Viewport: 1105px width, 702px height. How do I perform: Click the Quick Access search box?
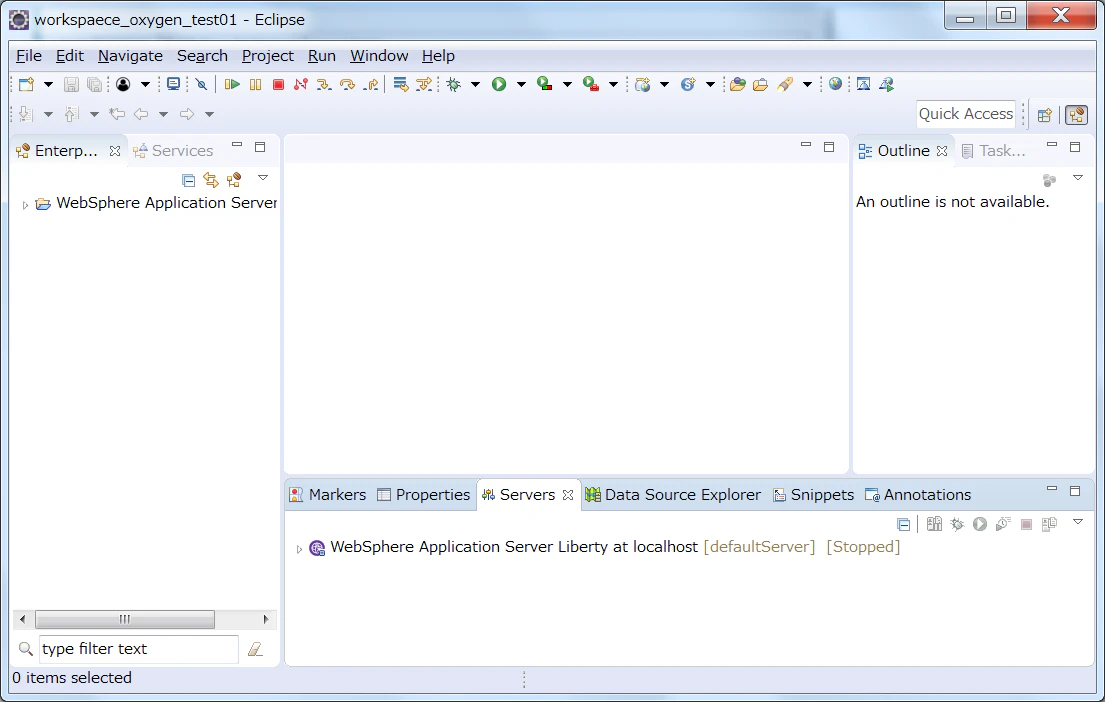[x=965, y=114]
